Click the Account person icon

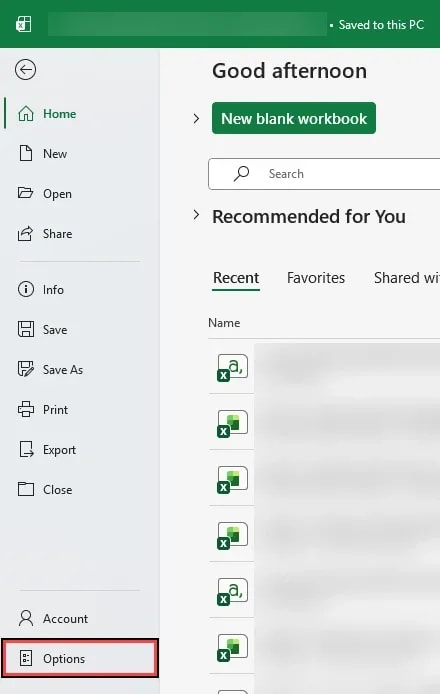[26, 618]
